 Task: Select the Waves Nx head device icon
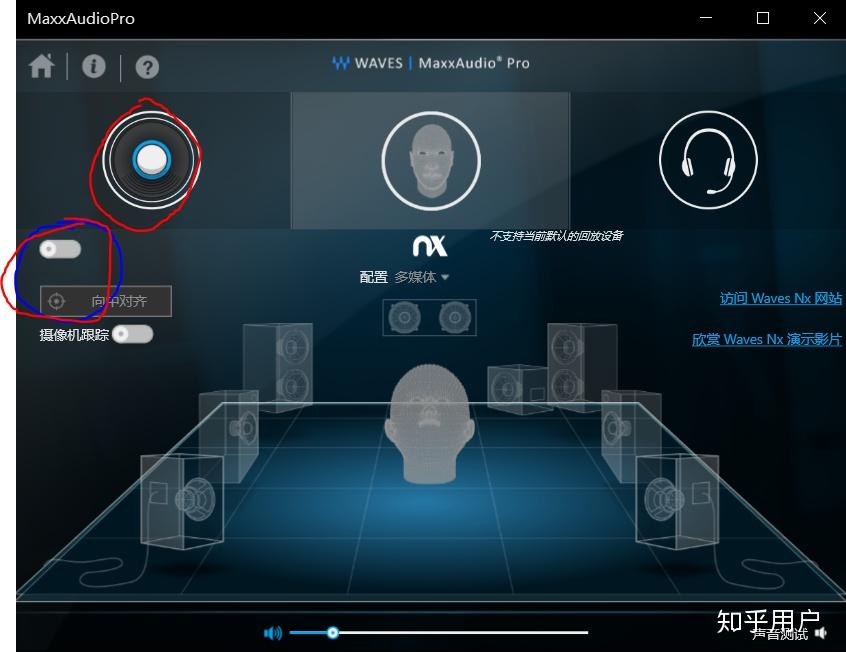pos(431,158)
